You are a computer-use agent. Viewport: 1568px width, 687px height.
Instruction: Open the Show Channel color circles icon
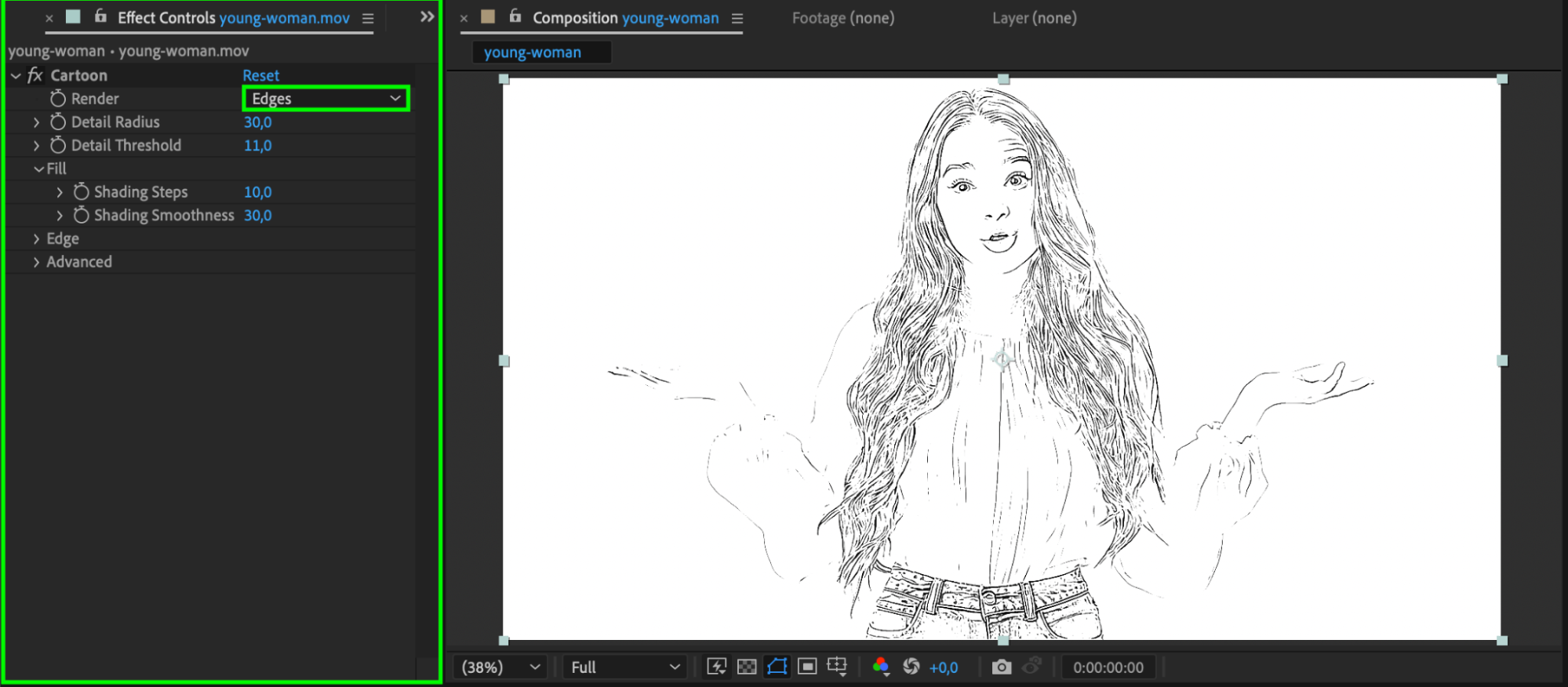880,667
